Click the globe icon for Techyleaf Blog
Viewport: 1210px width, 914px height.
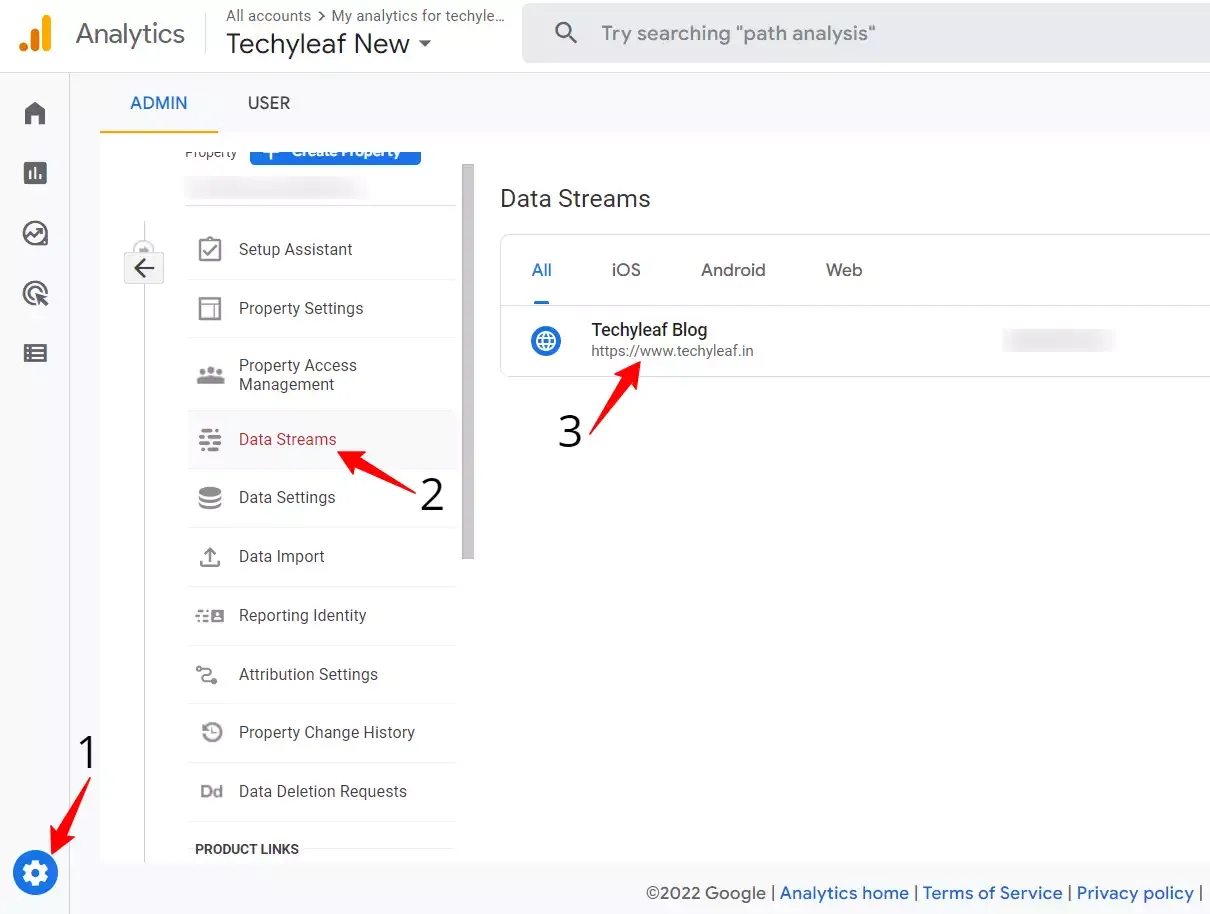(x=546, y=341)
